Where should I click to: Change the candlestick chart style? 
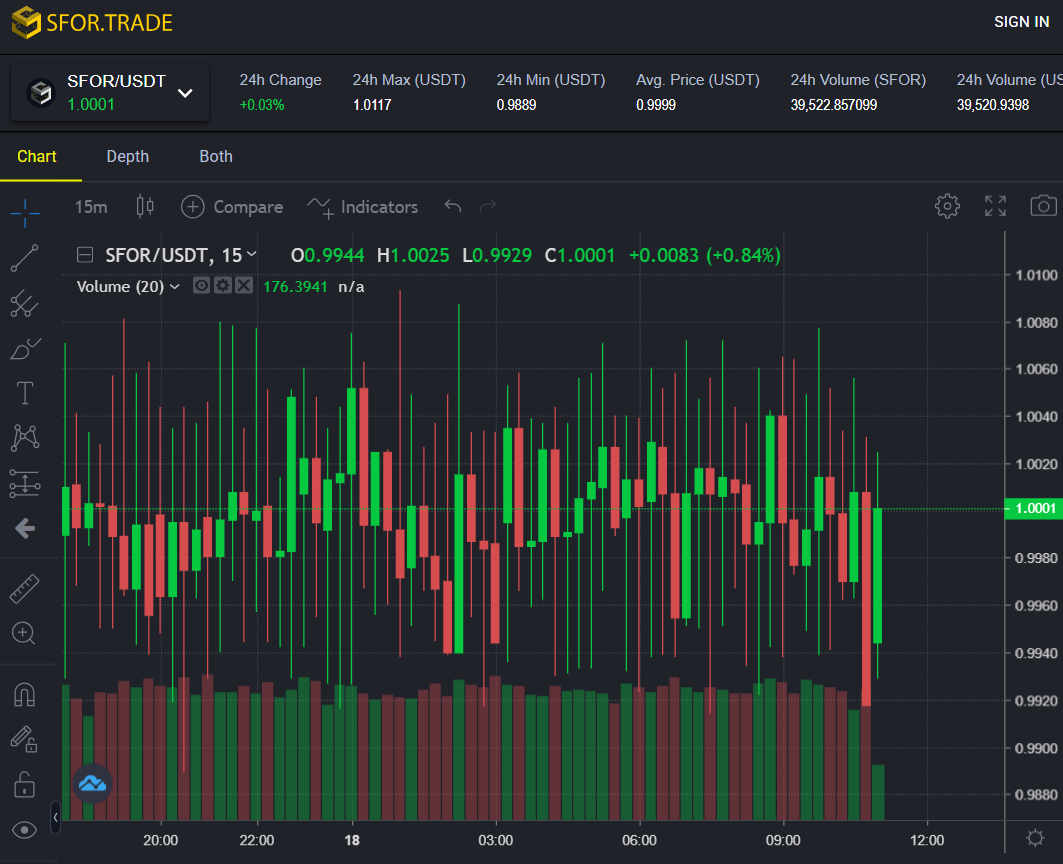coord(145,206)
